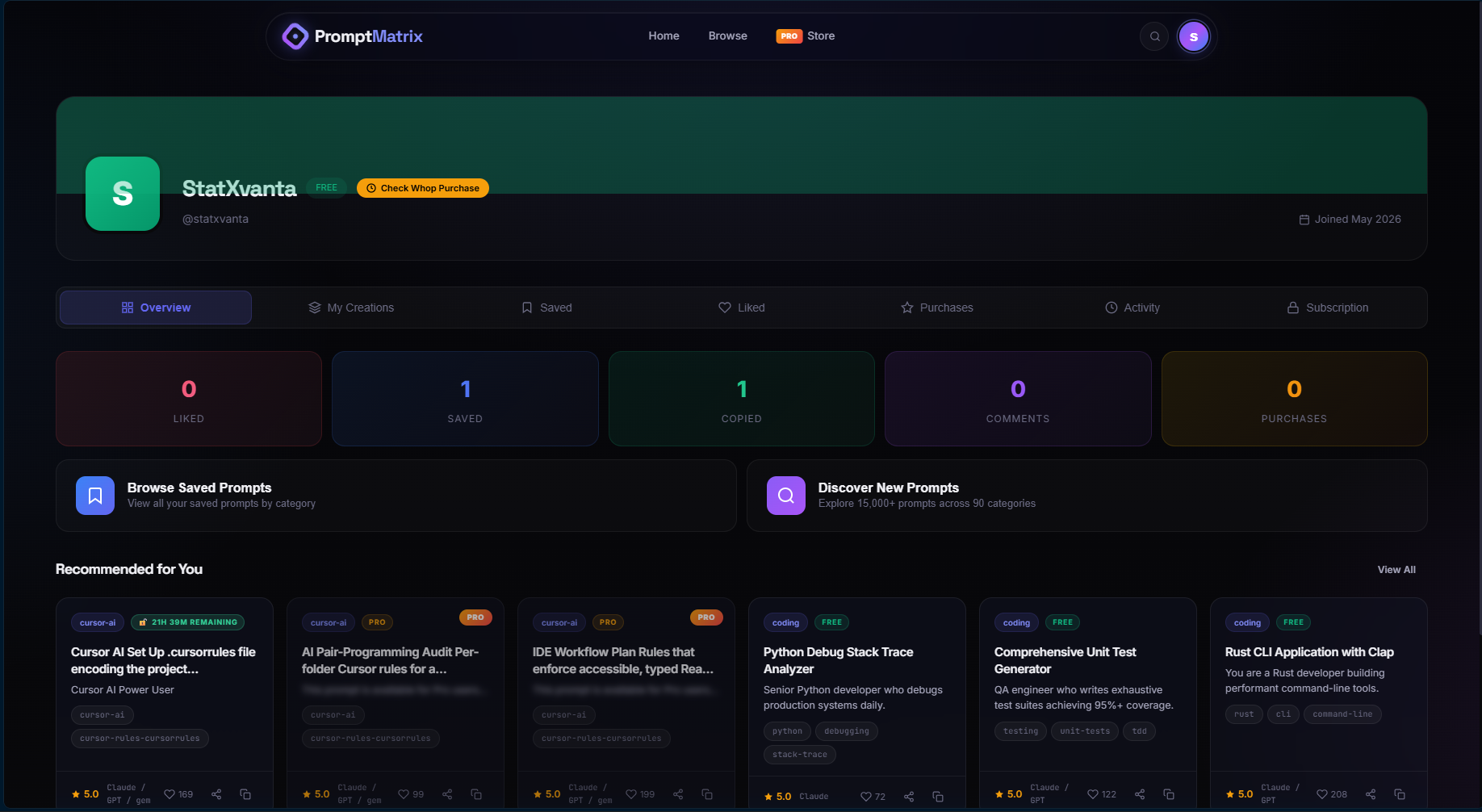Click the python tag

coord(787,731)
